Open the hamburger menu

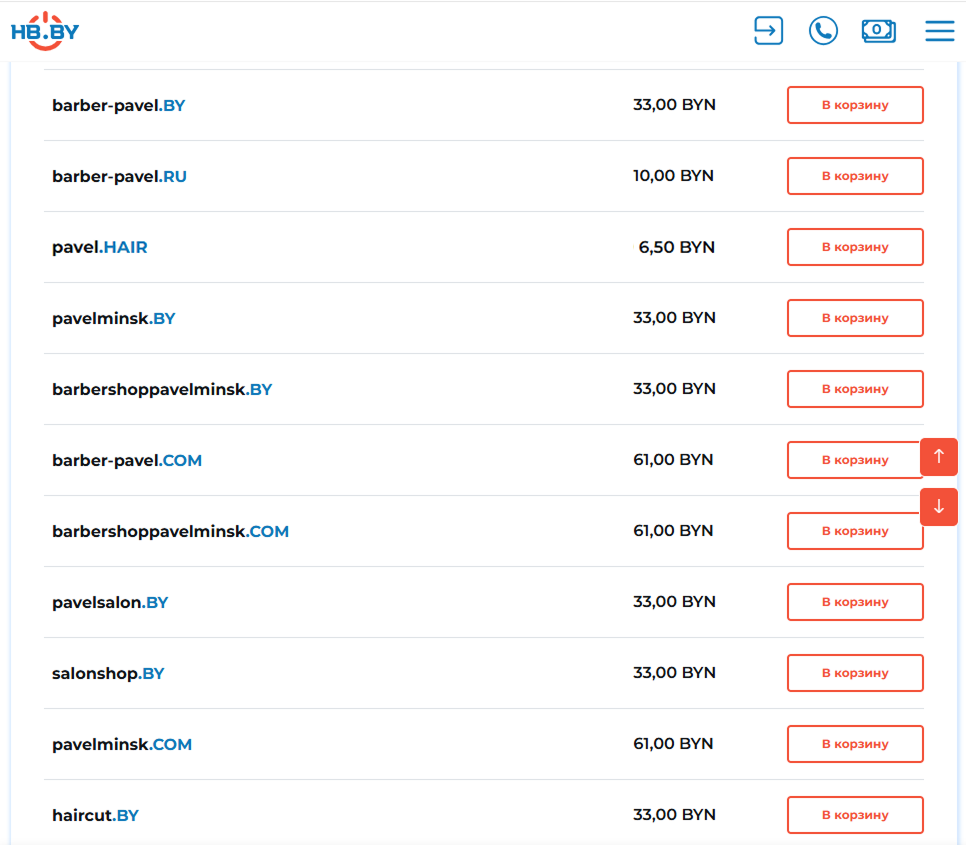[939, 31]
